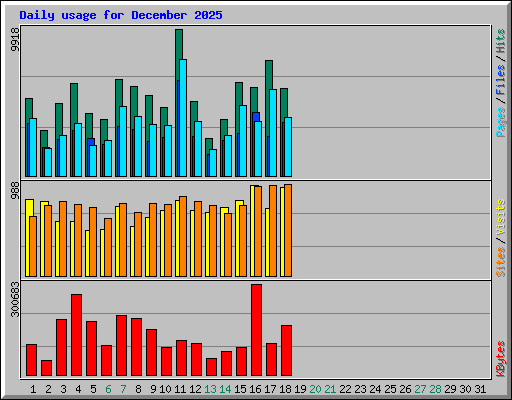The height and width of the screenshot is (400, 512).
Task: Click the Hits legend label
Action: pos(500,41)
